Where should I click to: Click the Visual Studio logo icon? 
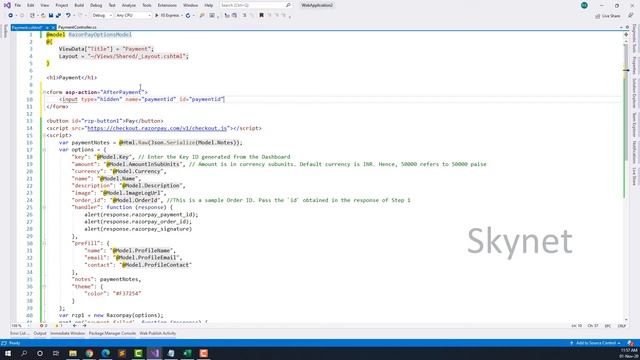coord(7,5)
